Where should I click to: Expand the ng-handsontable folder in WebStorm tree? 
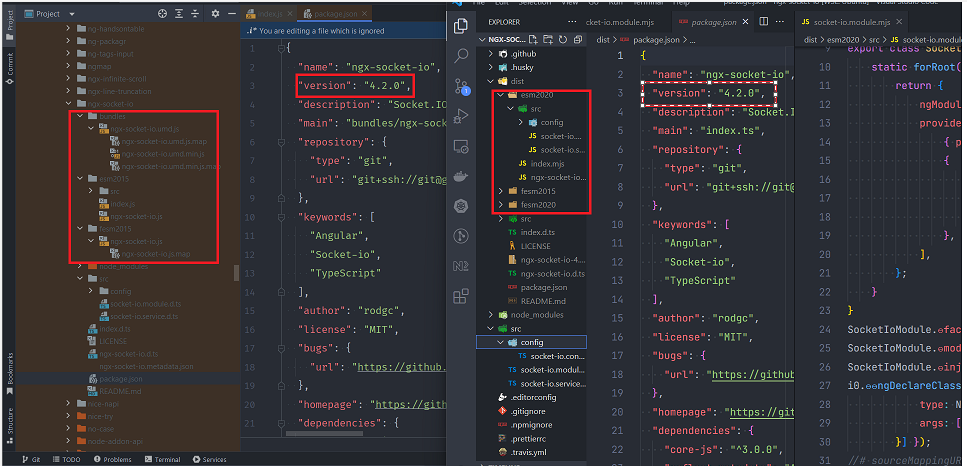pos(68,29)
